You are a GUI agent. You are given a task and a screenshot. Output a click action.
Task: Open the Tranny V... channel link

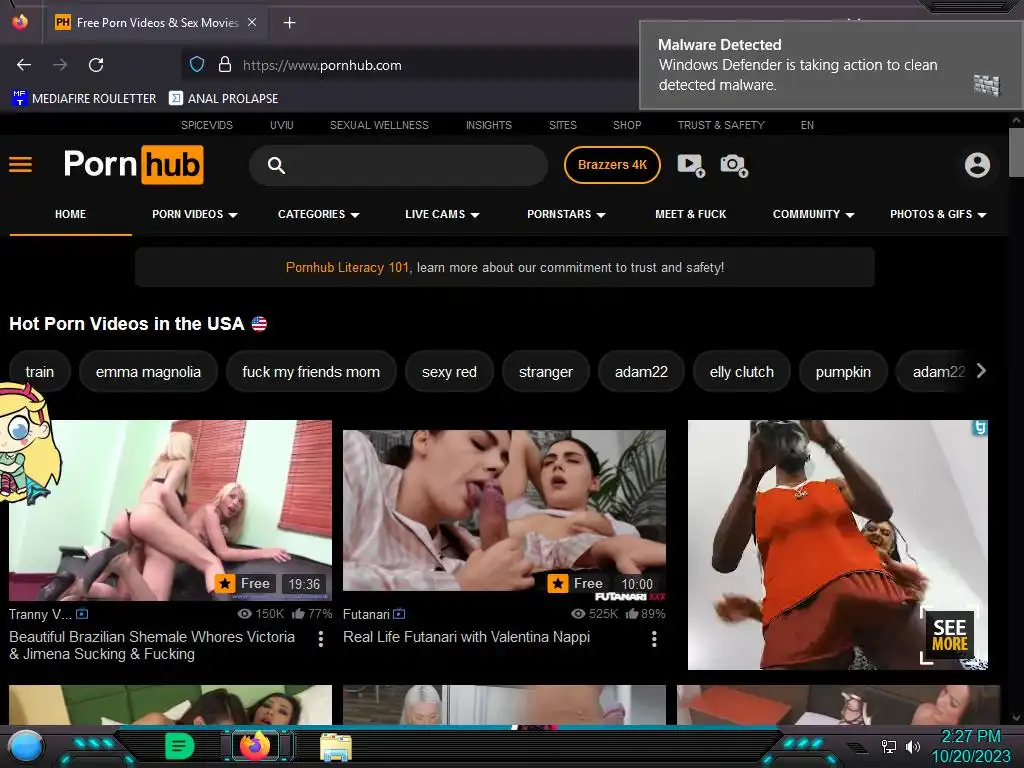point(40,614)
